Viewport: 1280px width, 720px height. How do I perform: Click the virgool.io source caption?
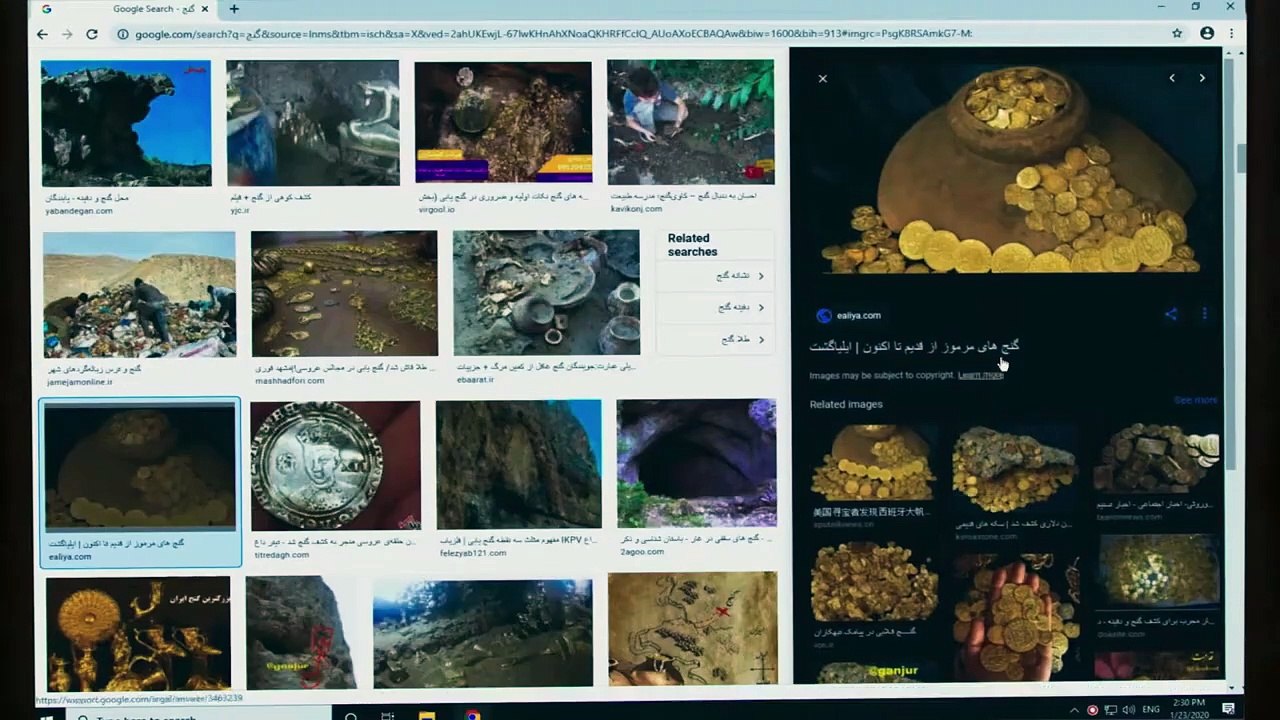click(x=437, y=210)
